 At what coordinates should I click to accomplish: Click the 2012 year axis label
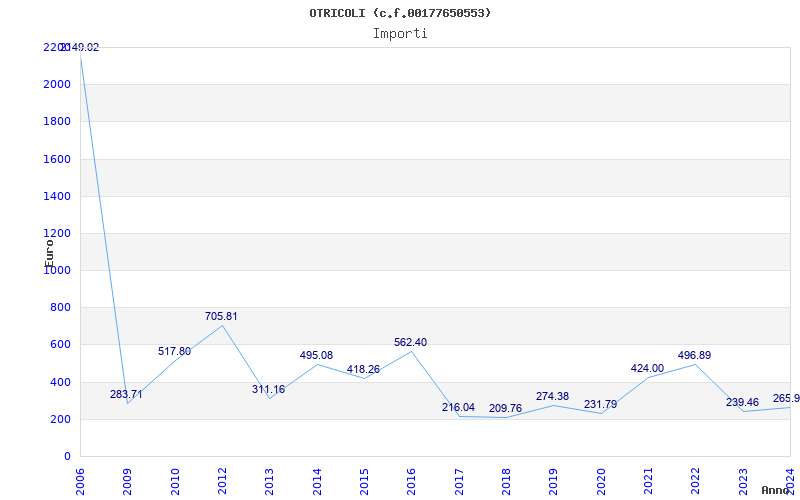point(222,482)
